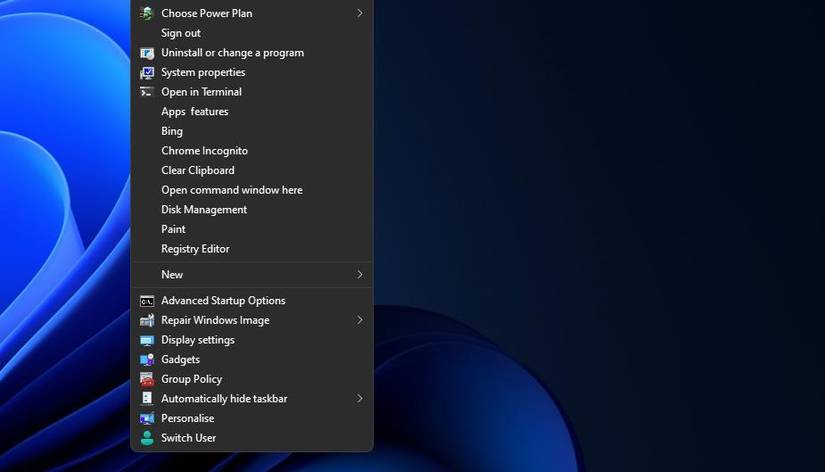Expand the Automatically hide taskbar submenu arrow
Viewport: 825px width, 472px height.
coord(360,398)
